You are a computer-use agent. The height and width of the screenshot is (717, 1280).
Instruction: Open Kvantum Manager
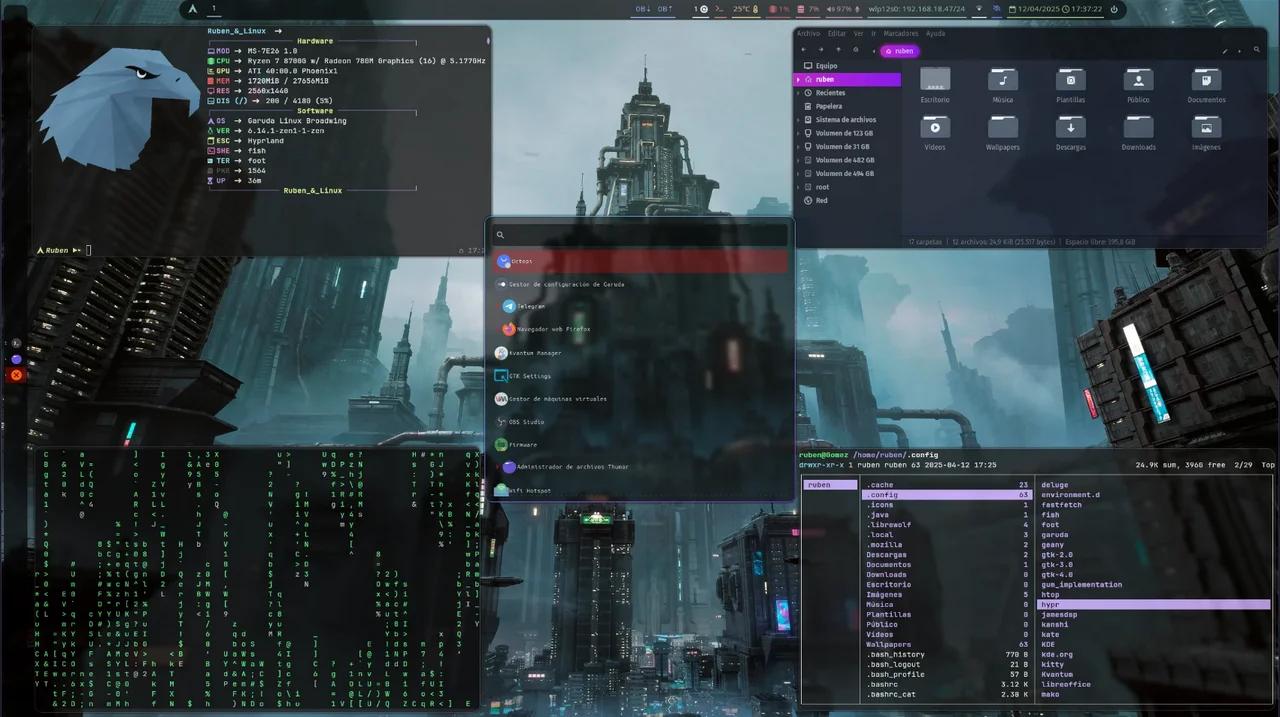coord(537,353)
